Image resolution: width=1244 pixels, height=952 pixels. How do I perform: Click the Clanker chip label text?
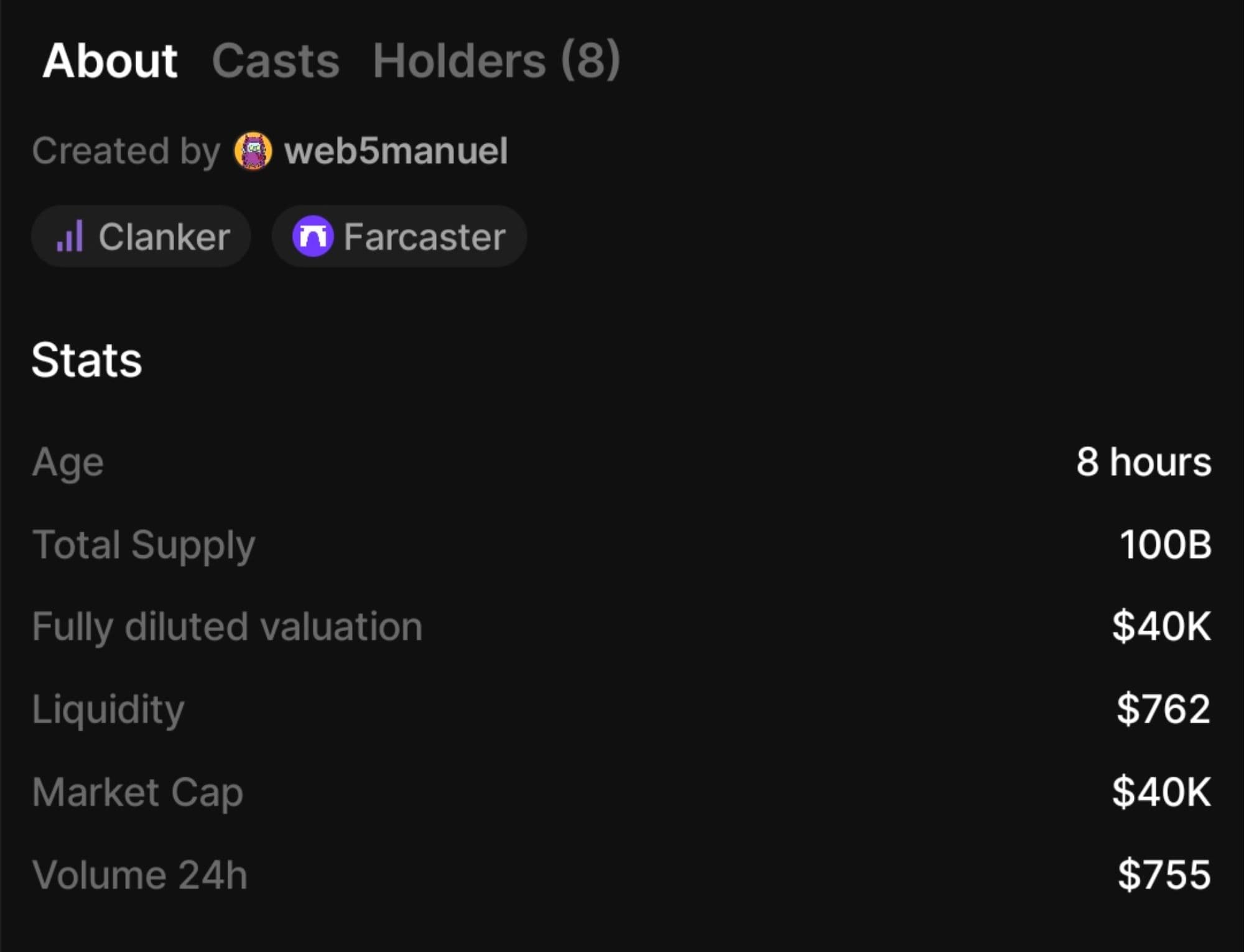164,237
